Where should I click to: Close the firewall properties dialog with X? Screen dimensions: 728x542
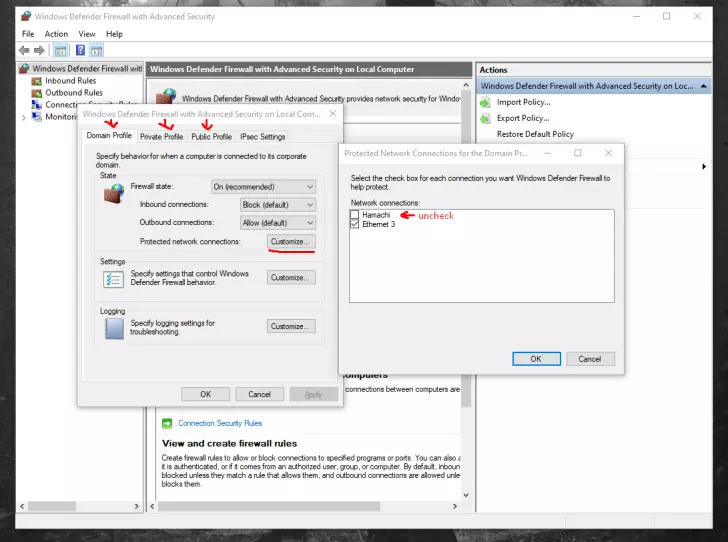(333, 114)
